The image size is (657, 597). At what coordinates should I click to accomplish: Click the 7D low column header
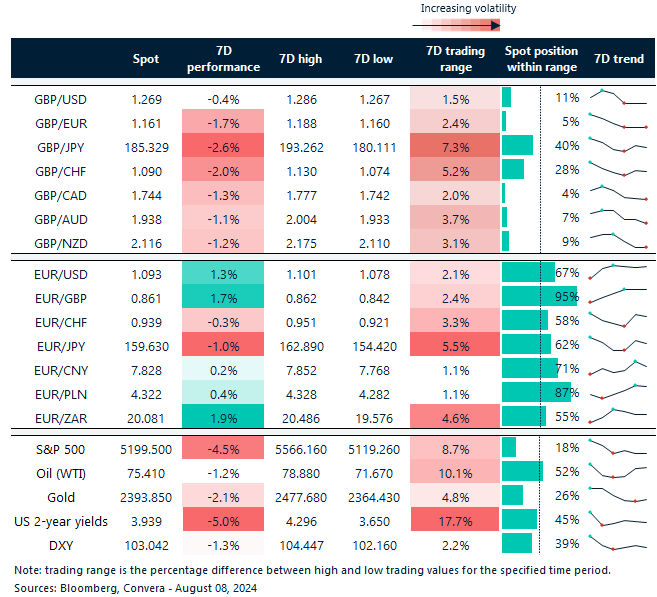point(374,59)
